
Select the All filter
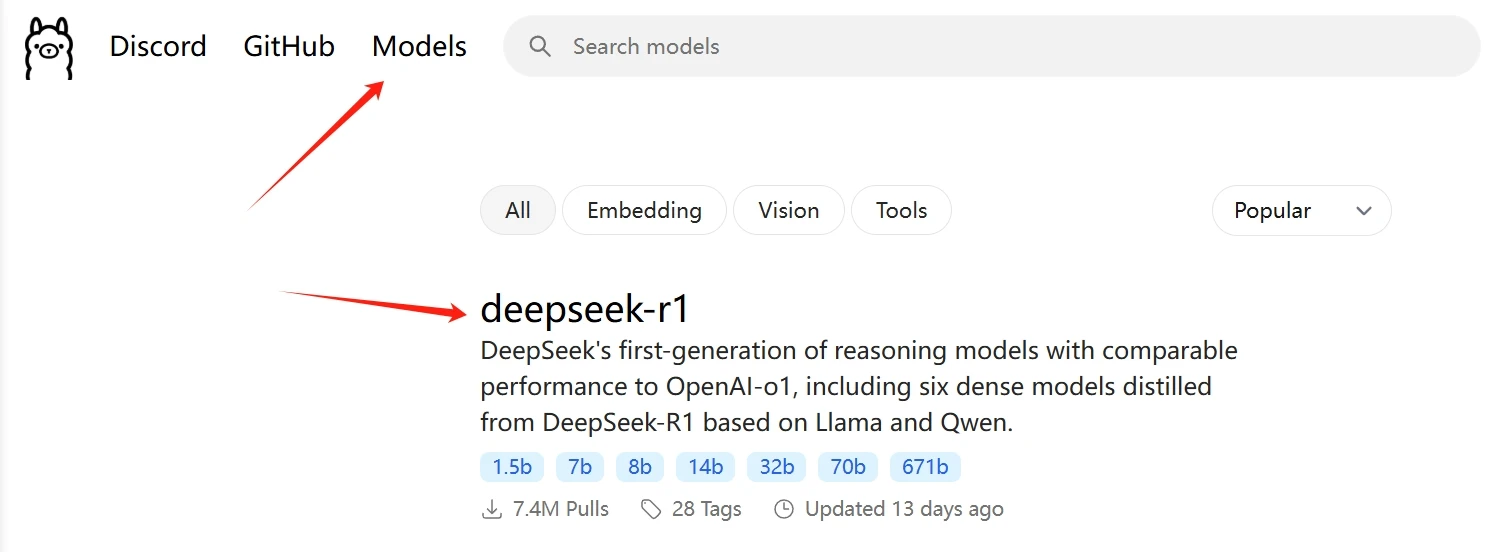pos(518,210)
